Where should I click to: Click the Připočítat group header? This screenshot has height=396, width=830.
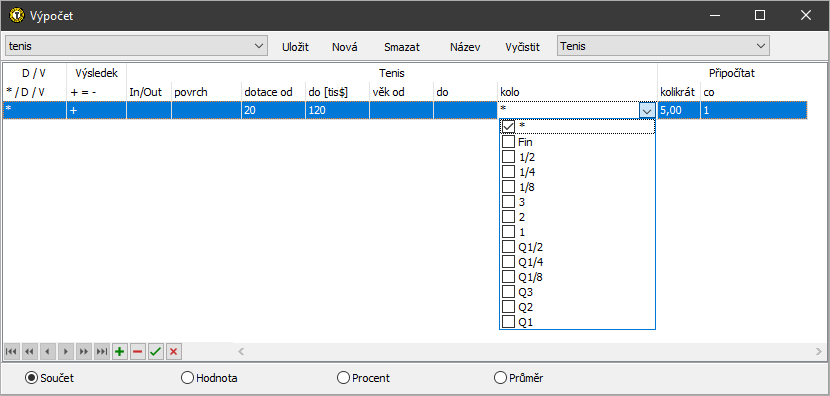[x=732, y=73]
